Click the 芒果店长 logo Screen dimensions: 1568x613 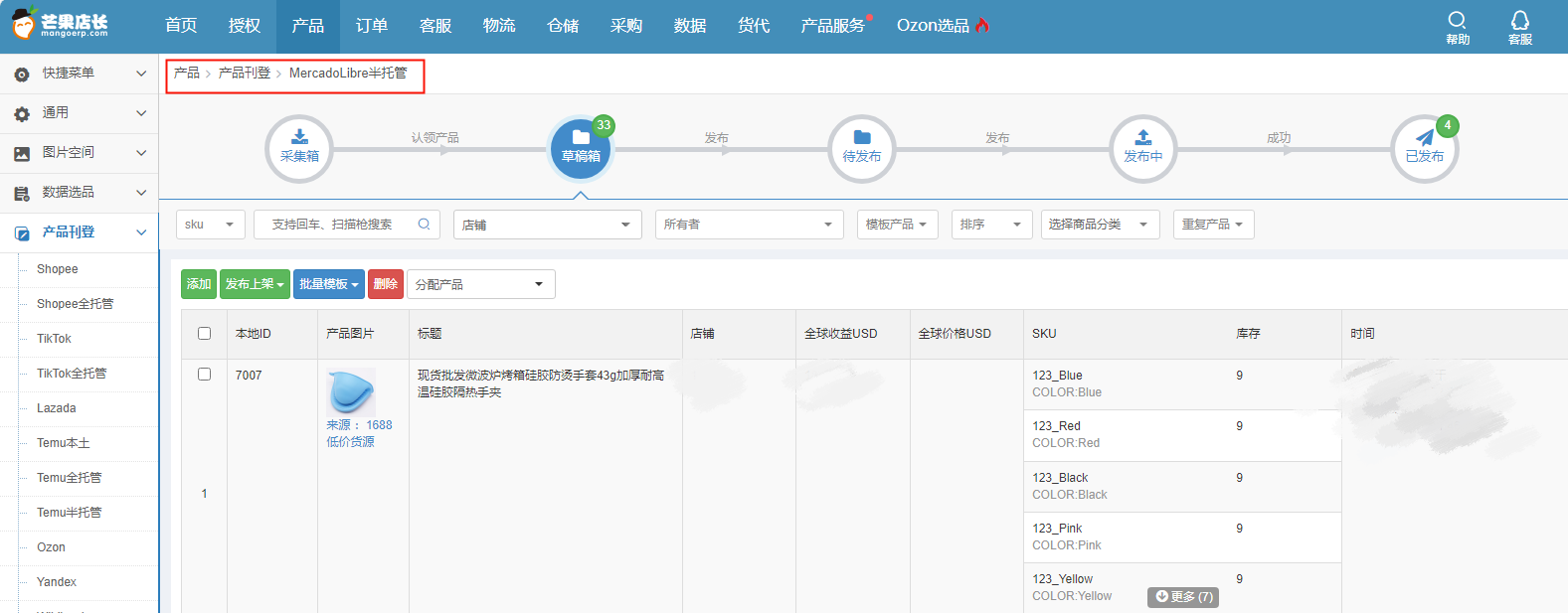pos(62,25)
